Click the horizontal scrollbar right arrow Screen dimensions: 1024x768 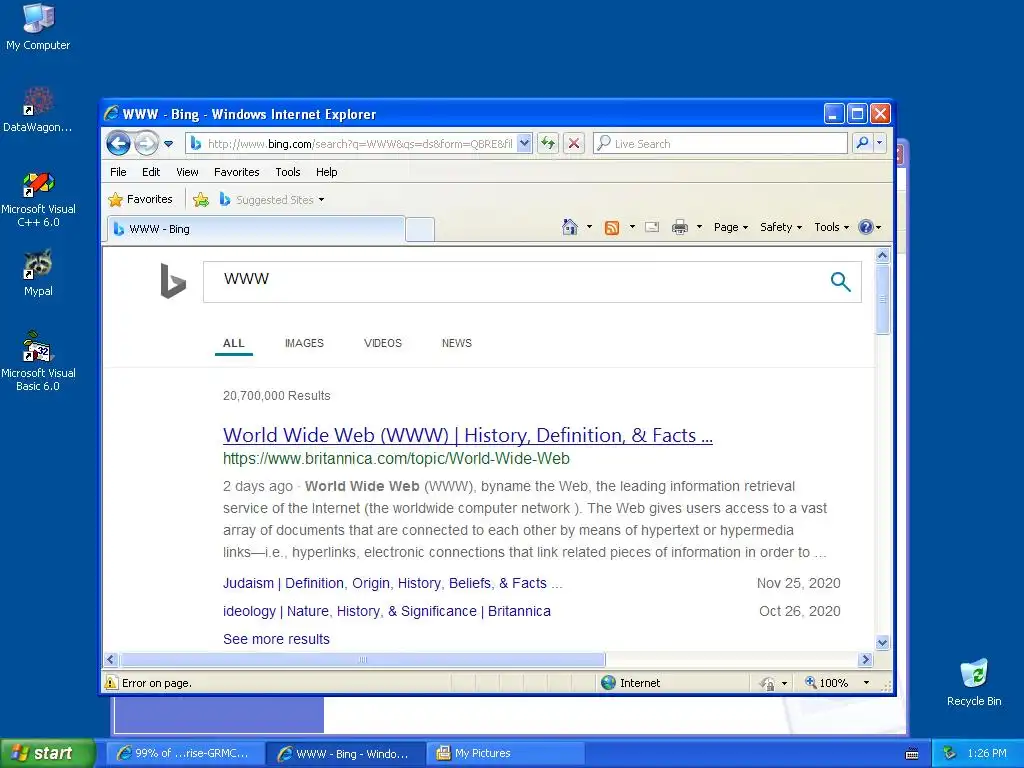pyautogui.click(x=866, y=660)
